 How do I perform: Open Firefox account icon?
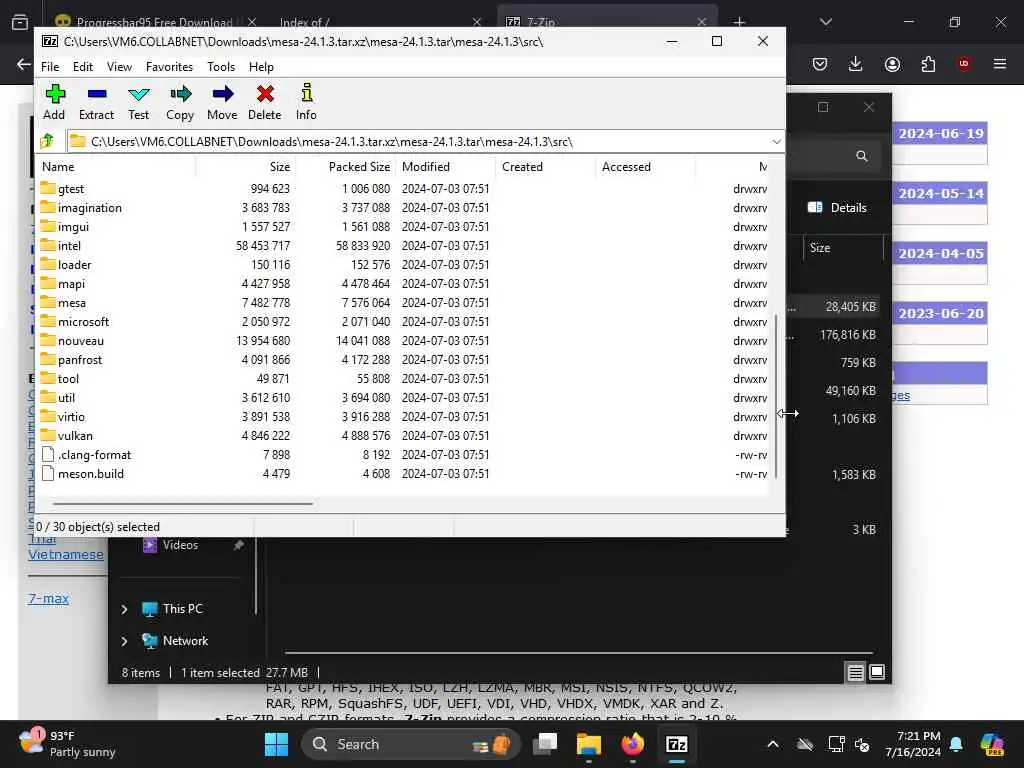click(892, 64)
